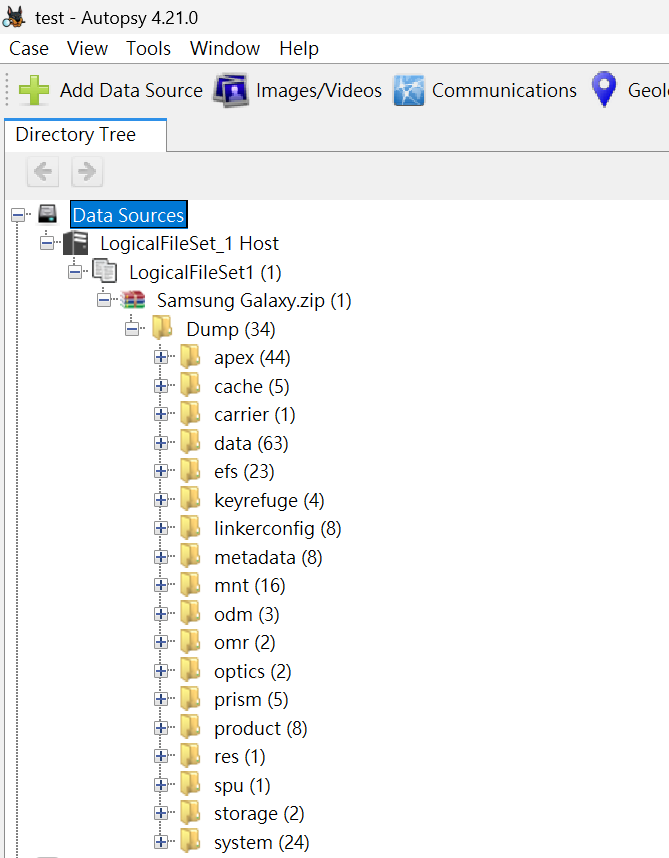Click the Samsung Galaxy.zip archive icon
The height and width of the screenshot is (858, 669).
pyautogui.click(x=133, y=300)
